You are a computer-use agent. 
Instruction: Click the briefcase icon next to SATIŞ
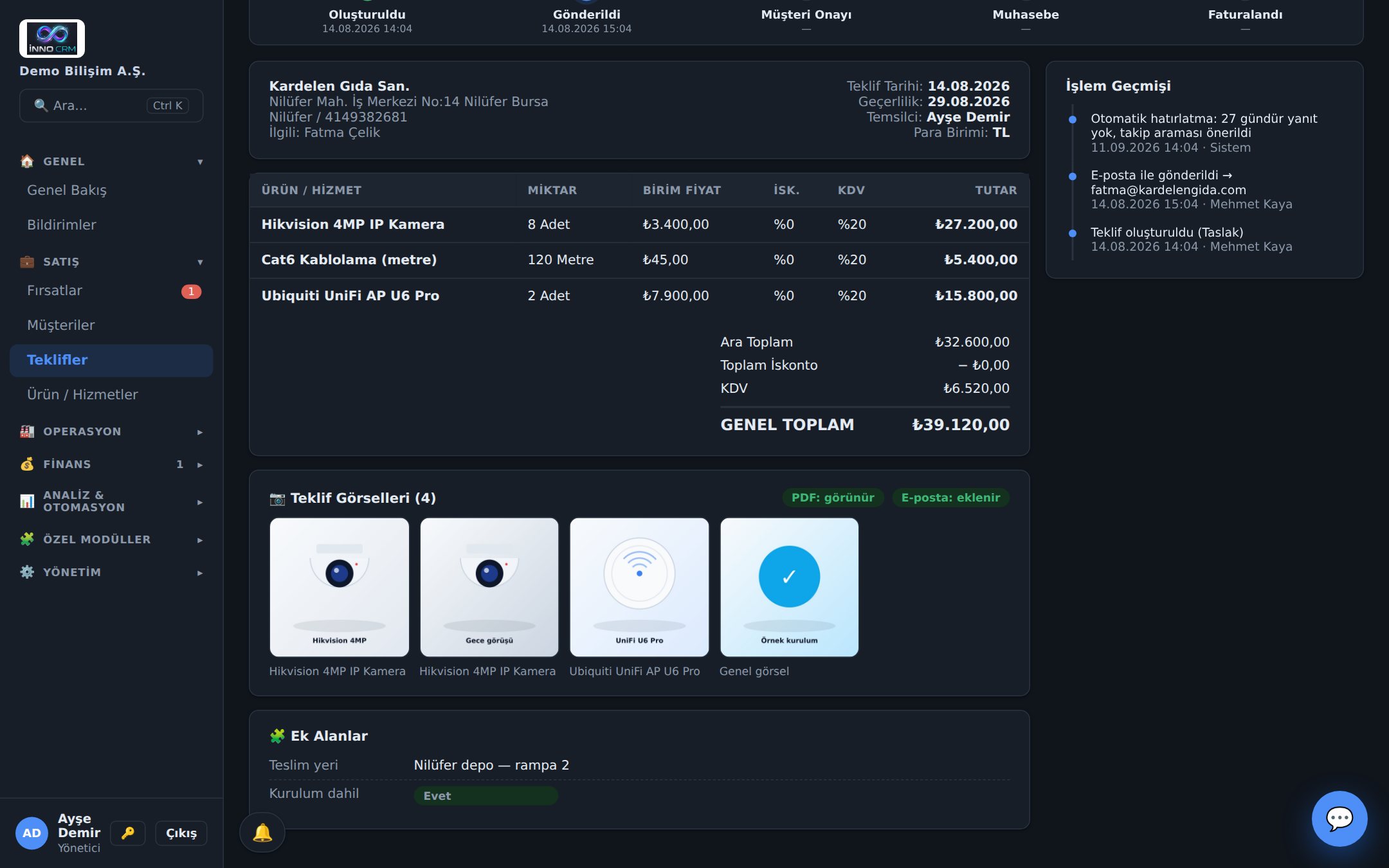tap(27, 262)
